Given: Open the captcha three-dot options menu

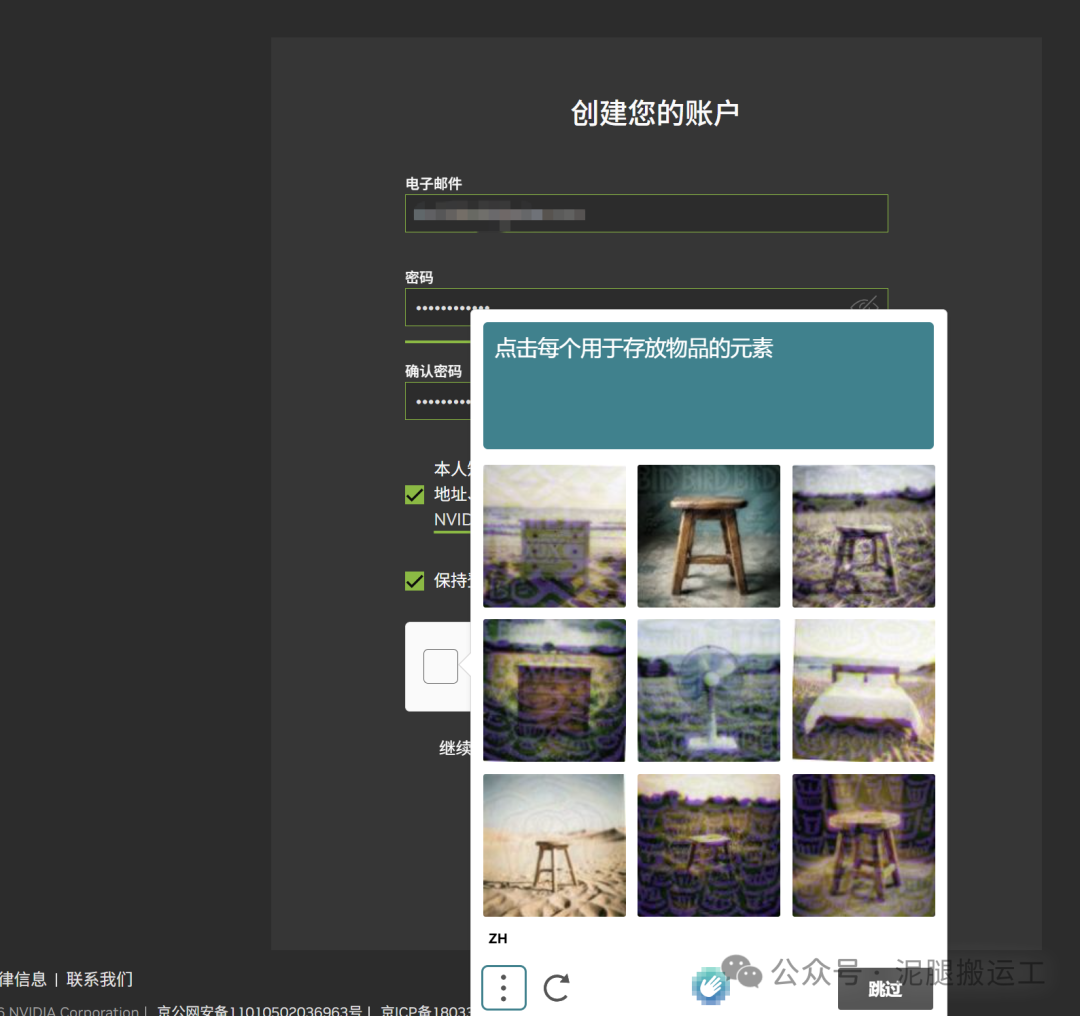Looking at the screenshot, I should (x=504, y=988).
